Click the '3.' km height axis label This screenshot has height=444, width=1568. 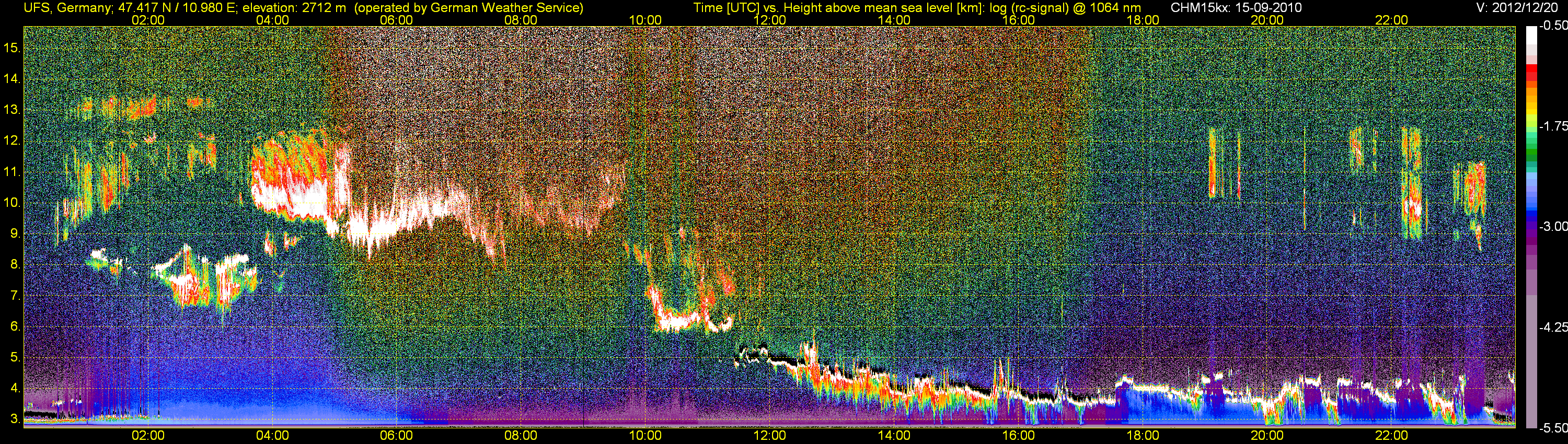[15, 419]
